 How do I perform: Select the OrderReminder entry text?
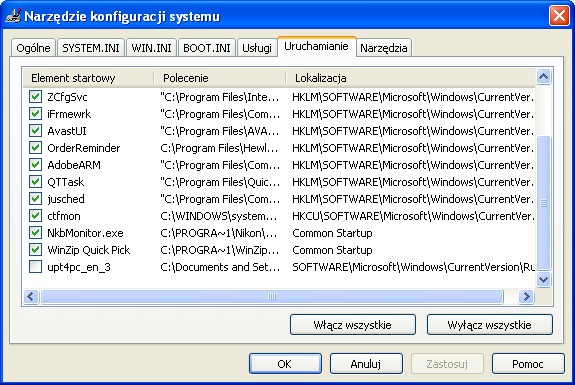84,148
